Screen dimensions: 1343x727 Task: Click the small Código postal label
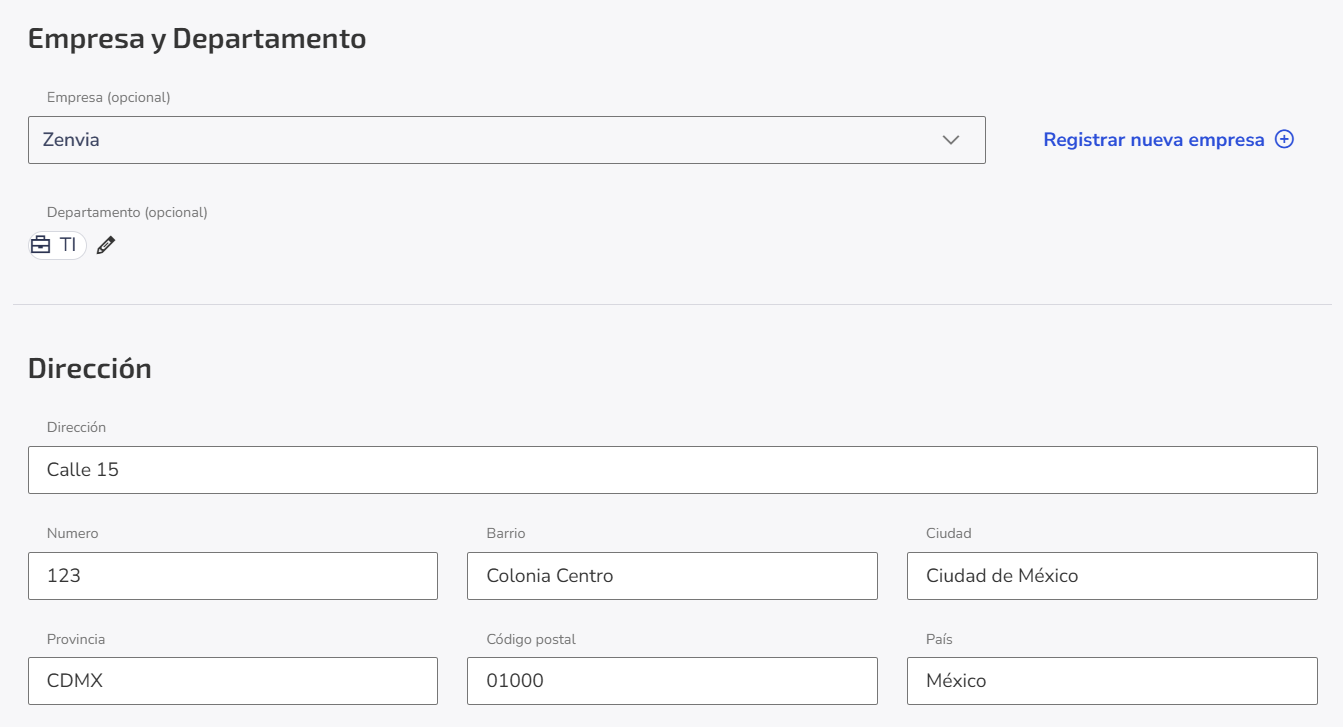click(531, 639)
